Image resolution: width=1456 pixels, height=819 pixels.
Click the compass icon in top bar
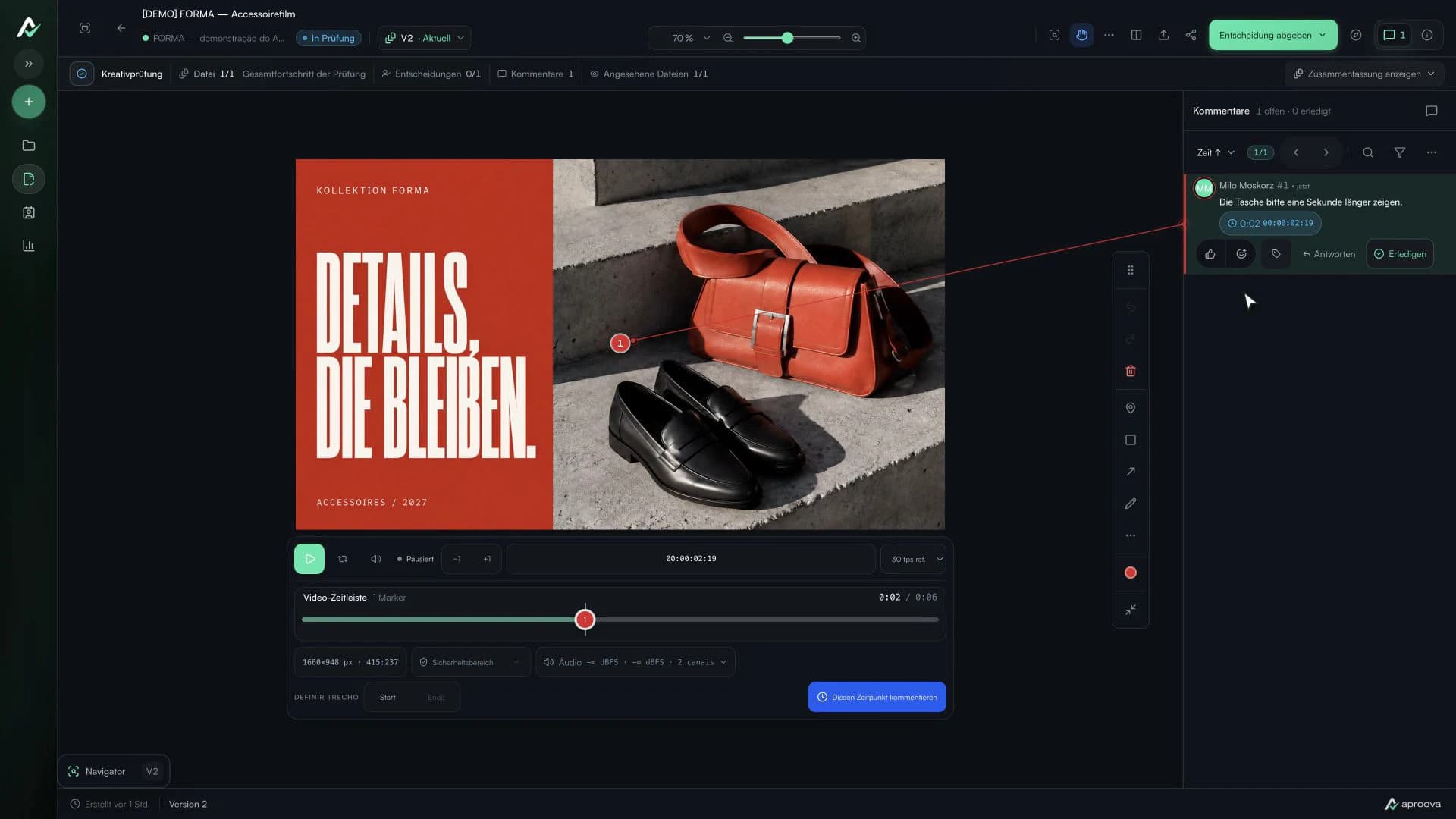coord(1356,35)
